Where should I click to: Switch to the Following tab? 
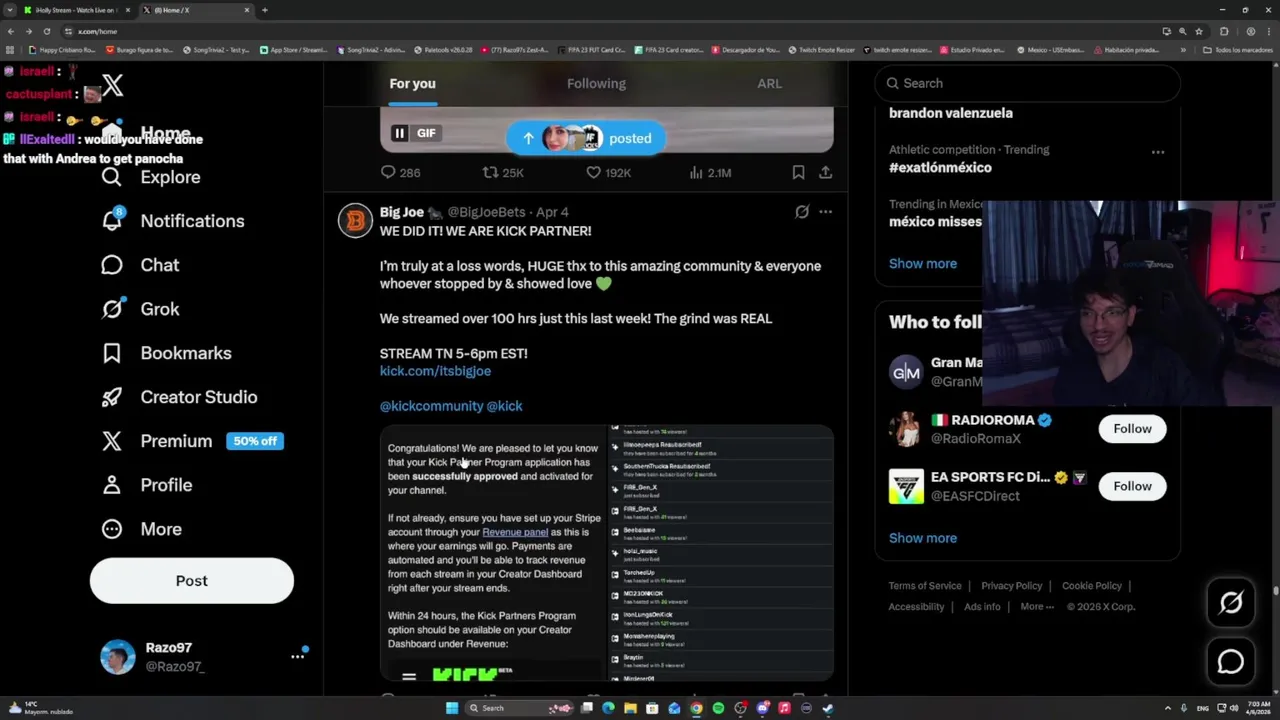pos(596,84)
